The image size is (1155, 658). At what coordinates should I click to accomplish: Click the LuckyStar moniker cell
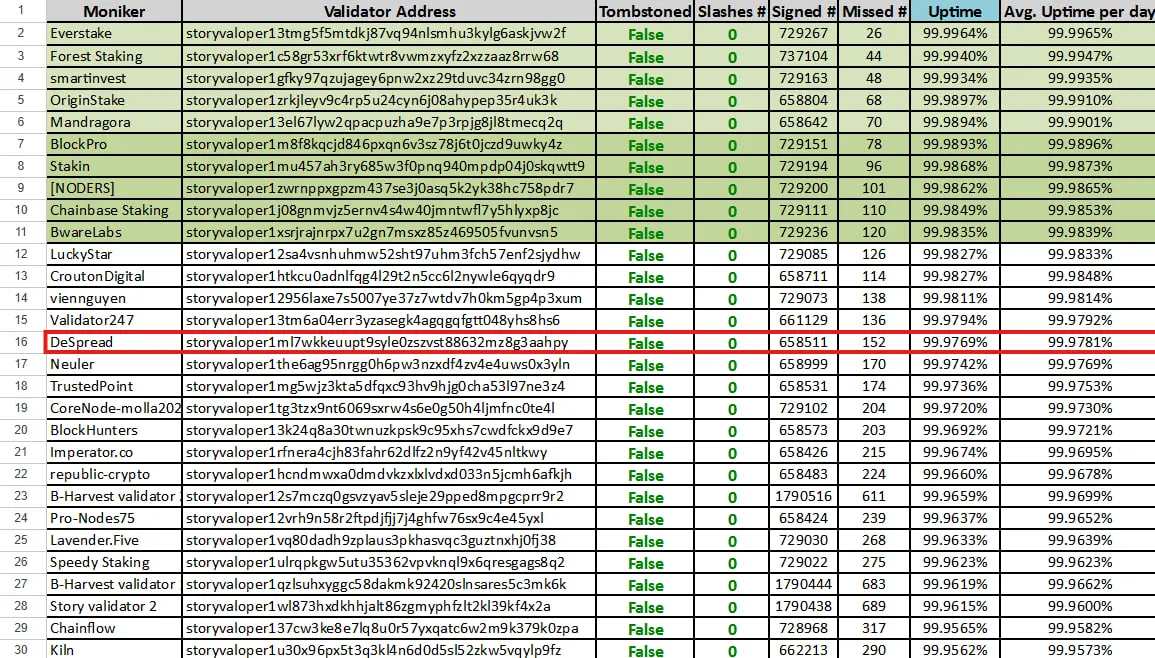click(x=113, y=254)
